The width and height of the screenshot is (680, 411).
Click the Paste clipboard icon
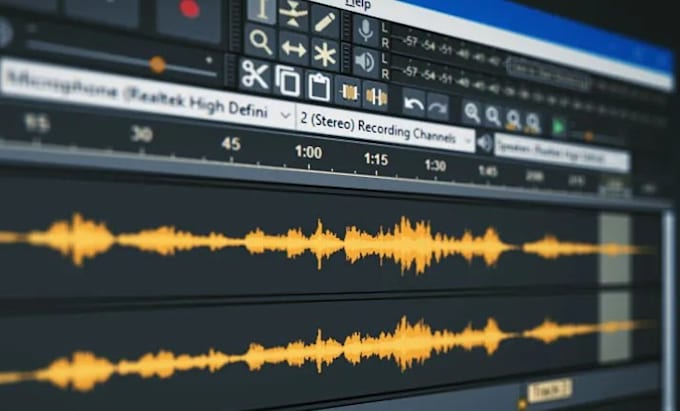[x=319, y=87]
